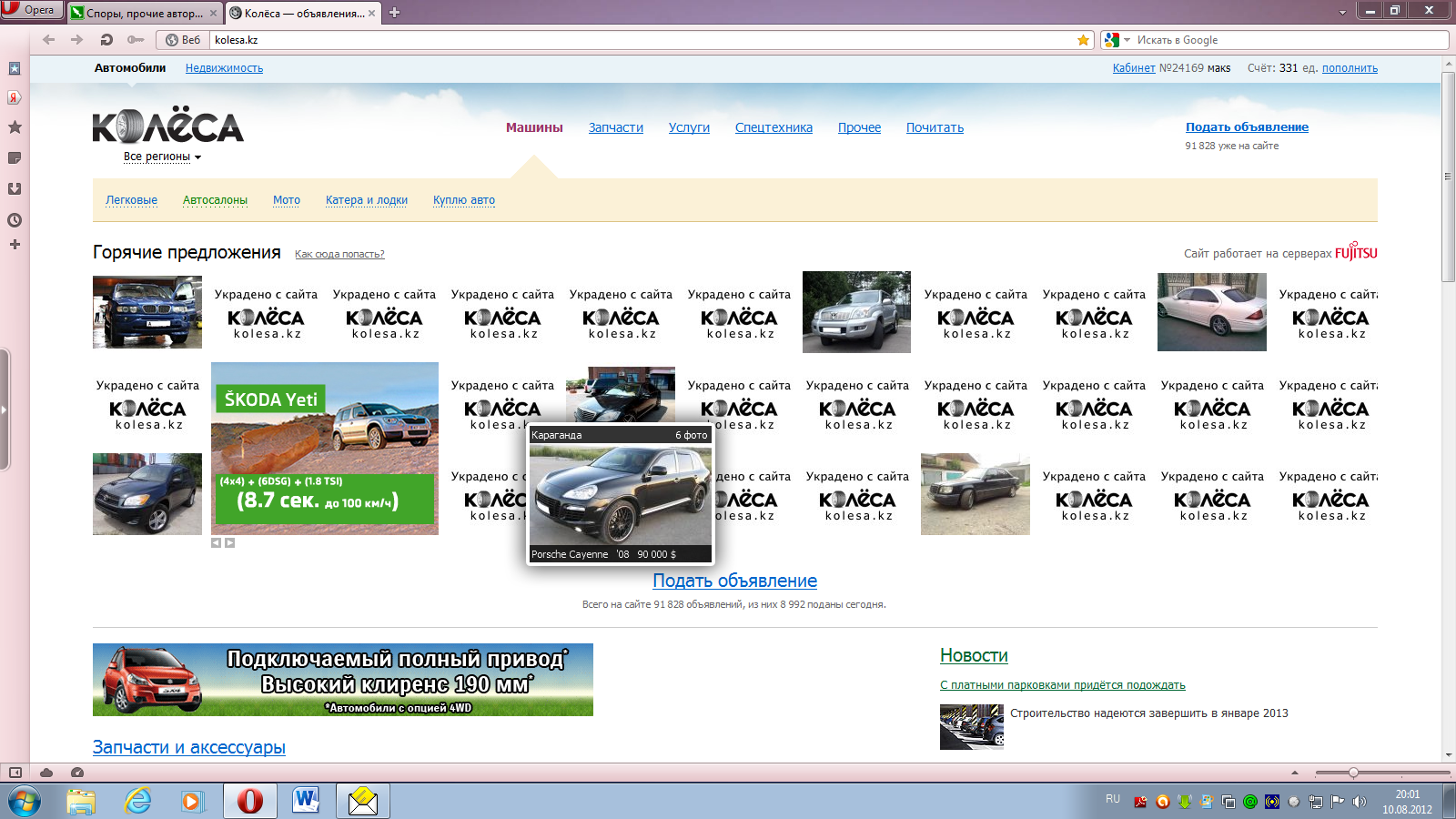Open the parking news thumbnail image

tap(972, 726)
